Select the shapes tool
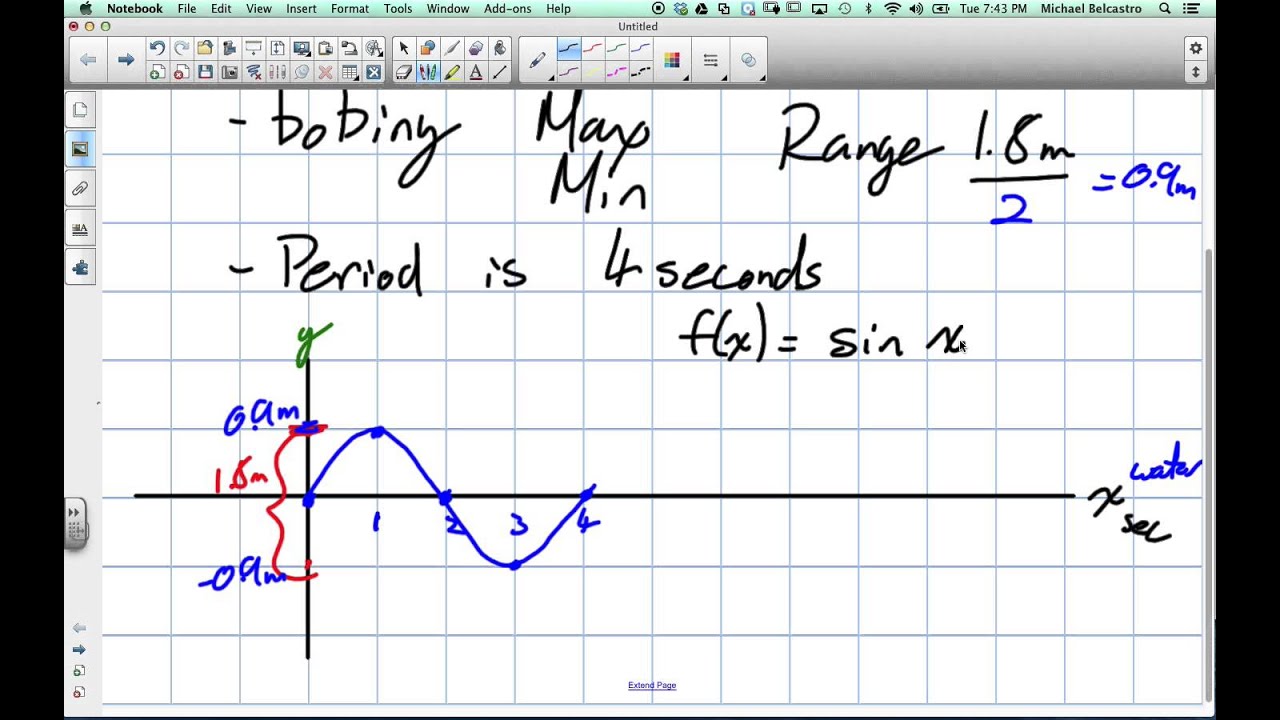The image size is (1280, 720). point(428,48)
